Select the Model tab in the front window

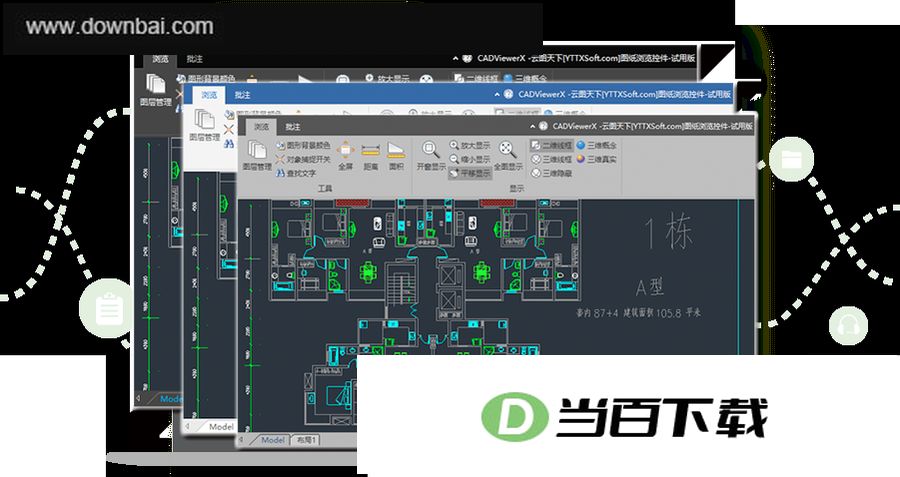[x=273, y=440]
